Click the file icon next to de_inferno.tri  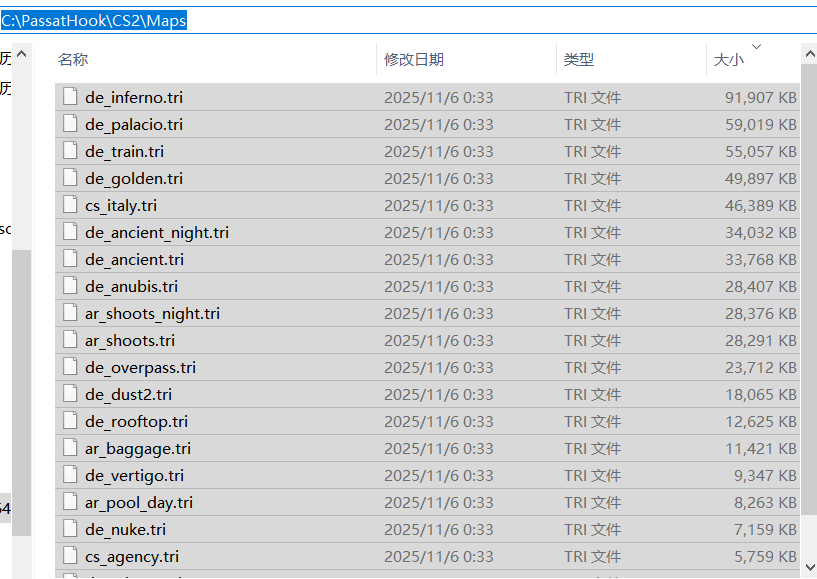click(69, 97)
